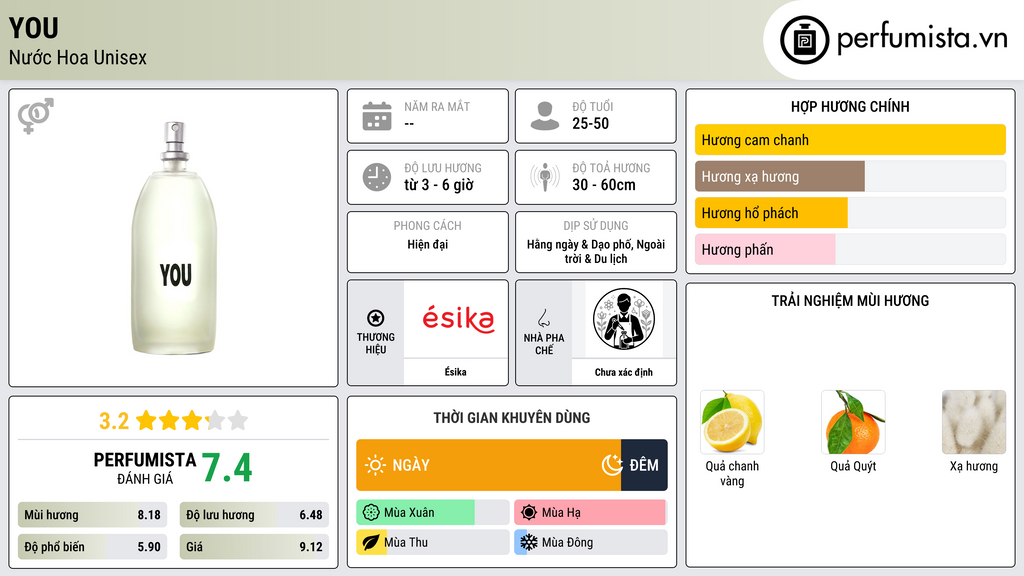This screenshot has height=576, width=1024.
Task: Click the dark Đêm usage segment
Action: (644, 465)
